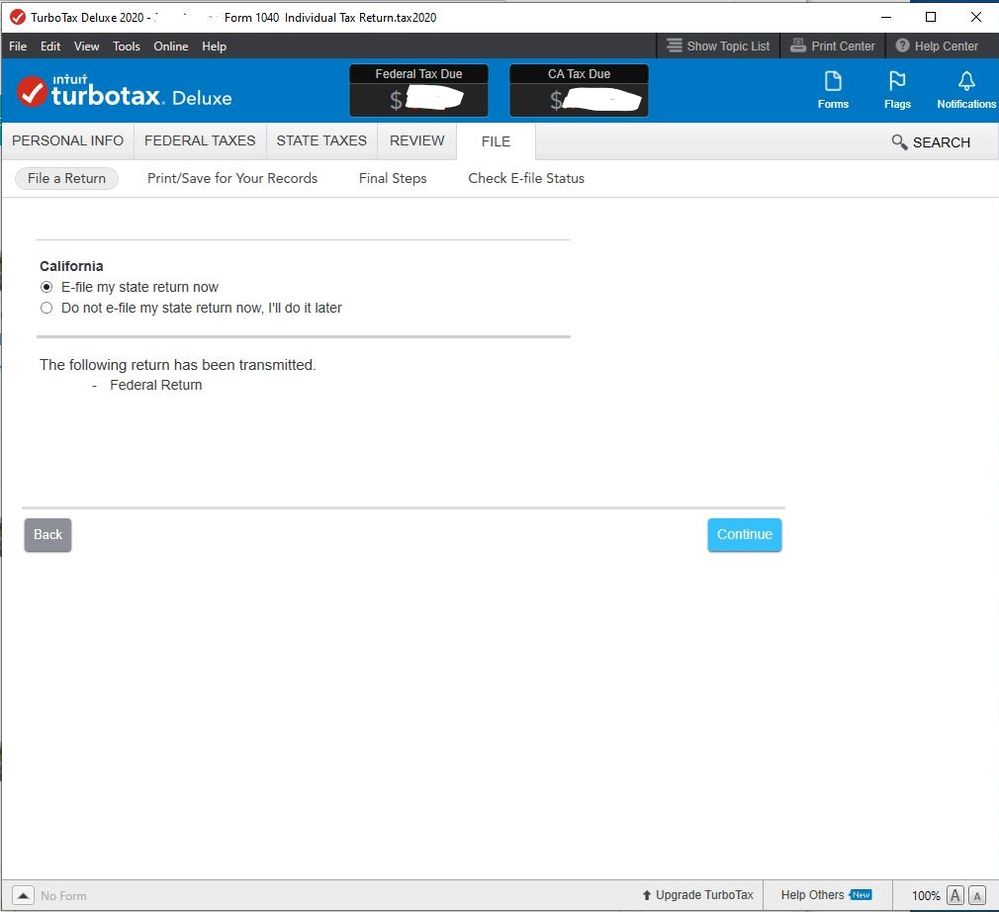Viewport: 999px width, 912px height.
Task: Click the Show Topic List button
Action: (718, 46)
